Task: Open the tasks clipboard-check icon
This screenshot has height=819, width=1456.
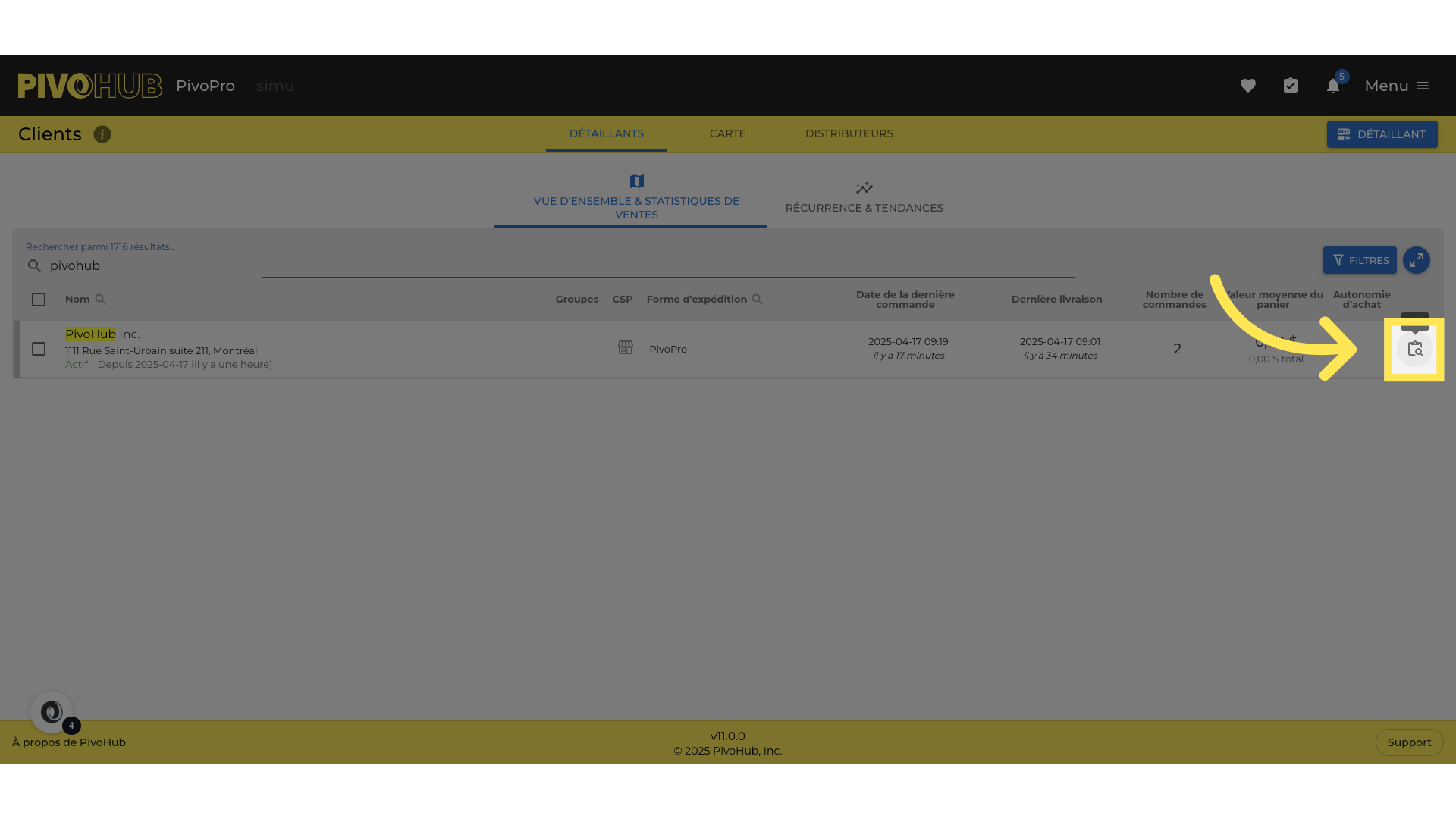Action: click(x=1290, y=86)
